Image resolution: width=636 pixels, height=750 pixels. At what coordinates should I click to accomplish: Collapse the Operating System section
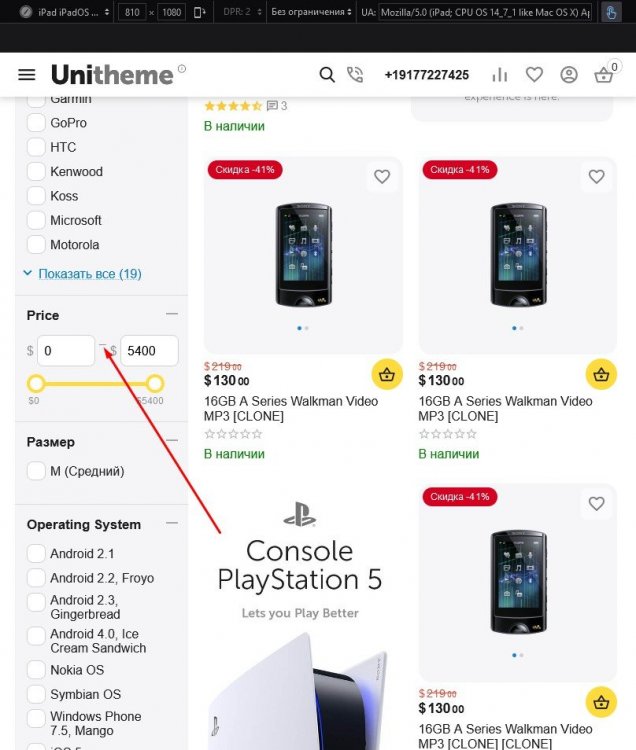pyautogui.click(x=172, y=523)
